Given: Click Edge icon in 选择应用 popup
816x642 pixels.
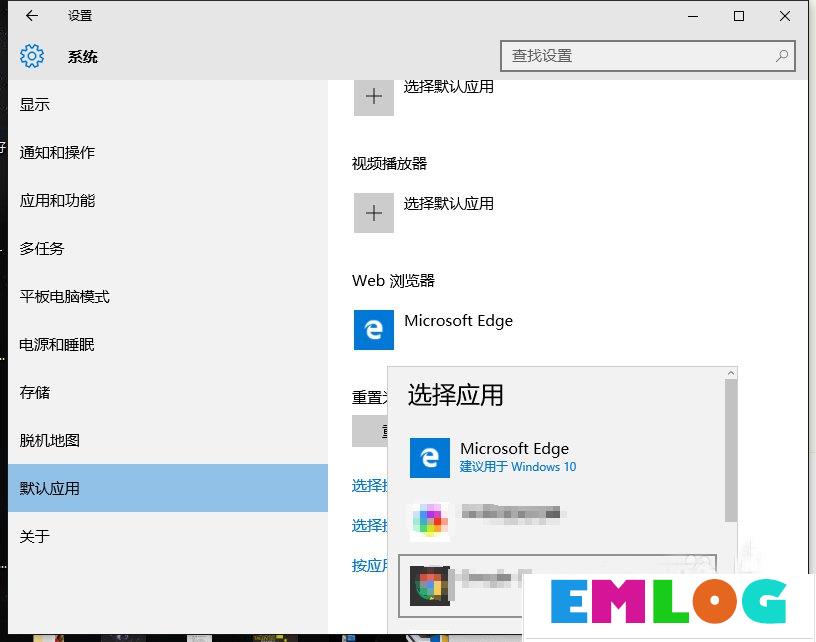Looking at the screenshot, I should point(430,458).
